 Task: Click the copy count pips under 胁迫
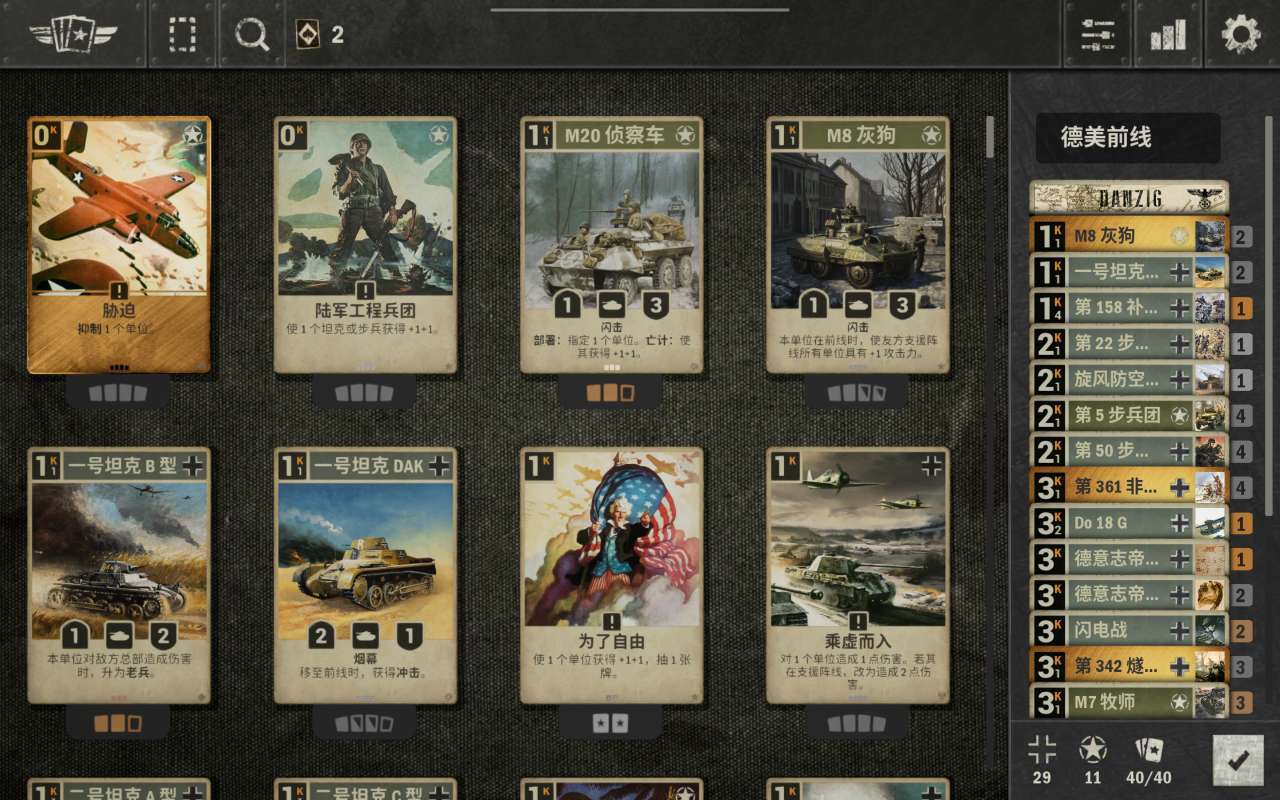(118, 393)
